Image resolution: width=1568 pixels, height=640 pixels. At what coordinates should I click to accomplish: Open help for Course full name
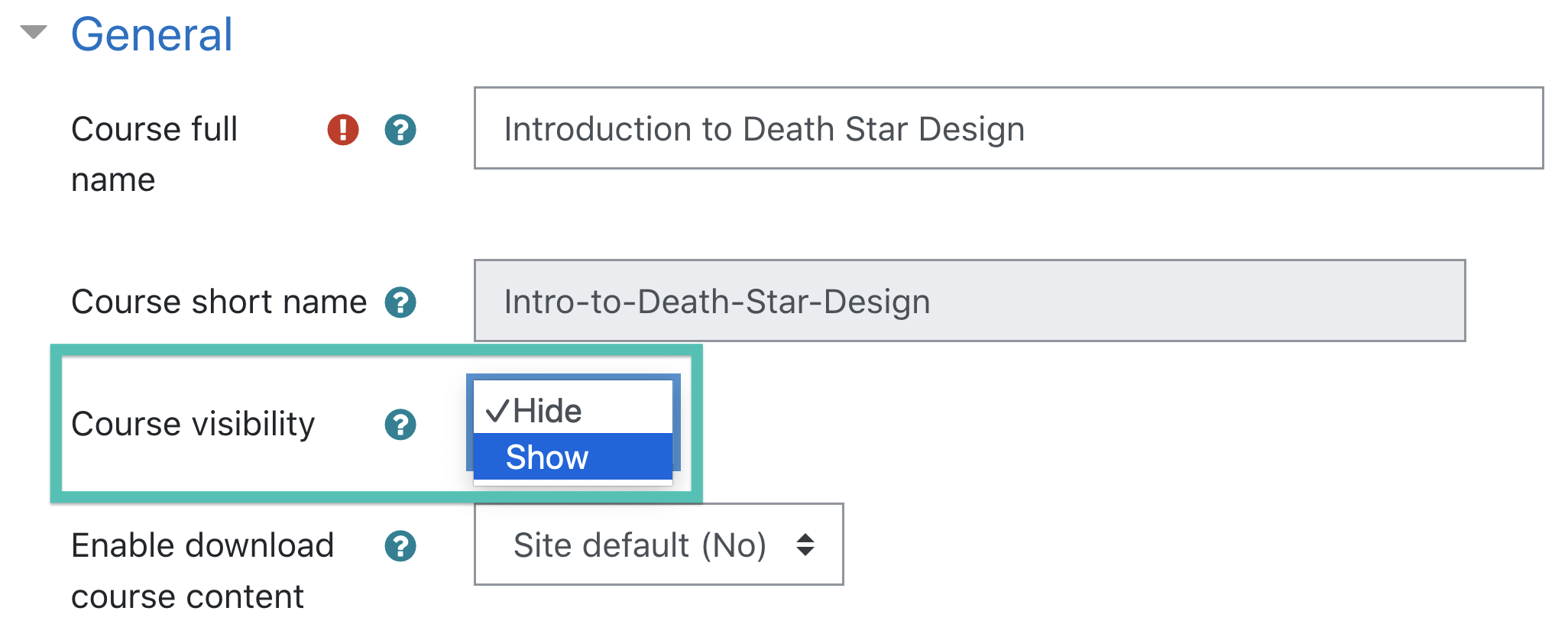[x=400, y=130]
